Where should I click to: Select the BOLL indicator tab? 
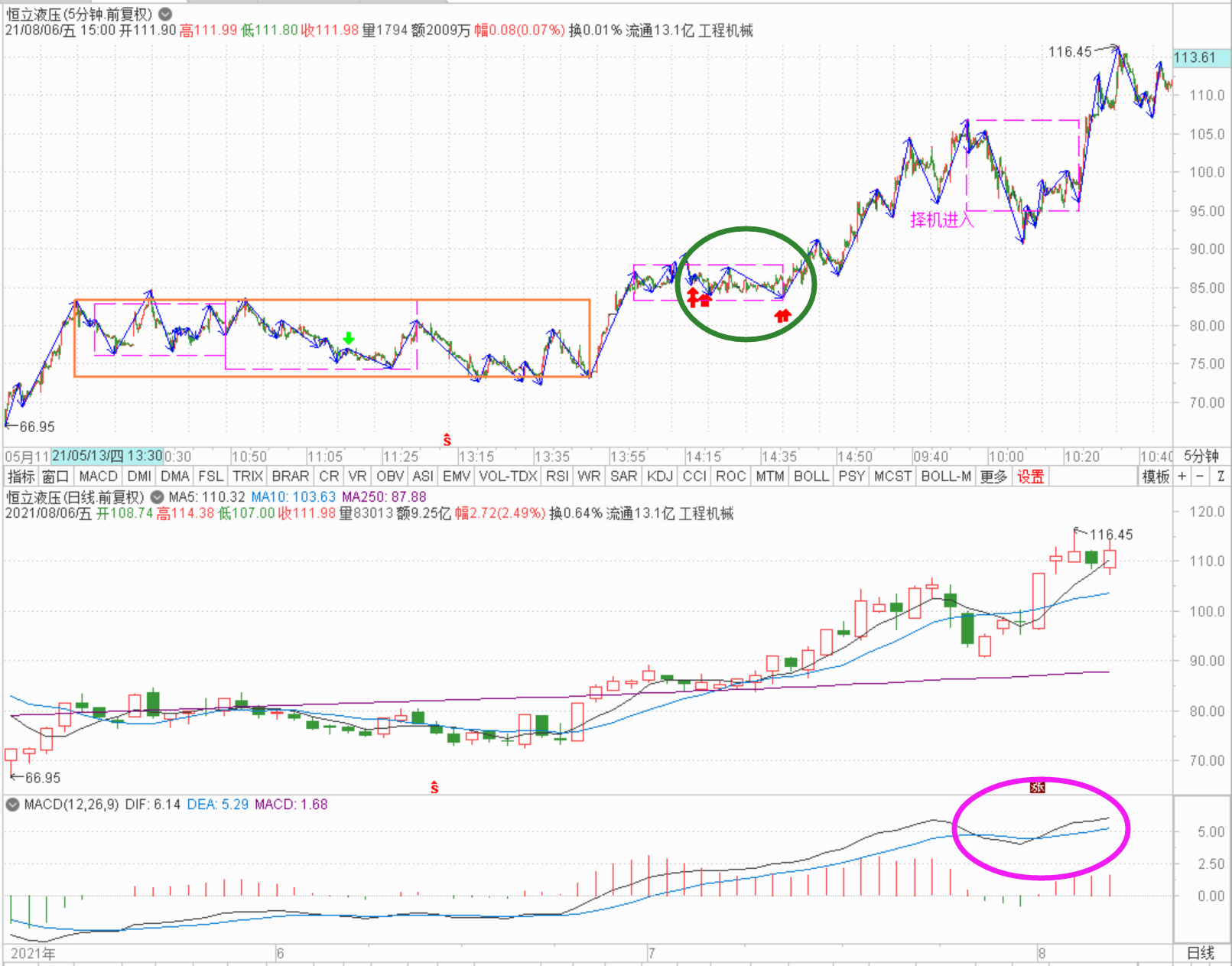[811, 476]
